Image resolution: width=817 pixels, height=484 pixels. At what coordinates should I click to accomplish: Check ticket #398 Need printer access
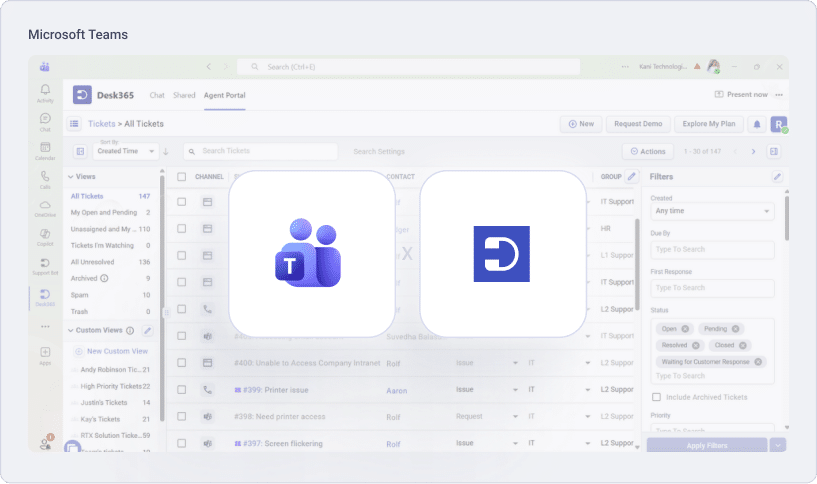coord(181,416)
